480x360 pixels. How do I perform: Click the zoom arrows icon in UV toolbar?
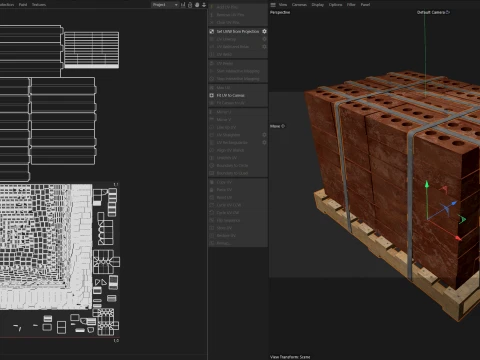coord(204,5)
